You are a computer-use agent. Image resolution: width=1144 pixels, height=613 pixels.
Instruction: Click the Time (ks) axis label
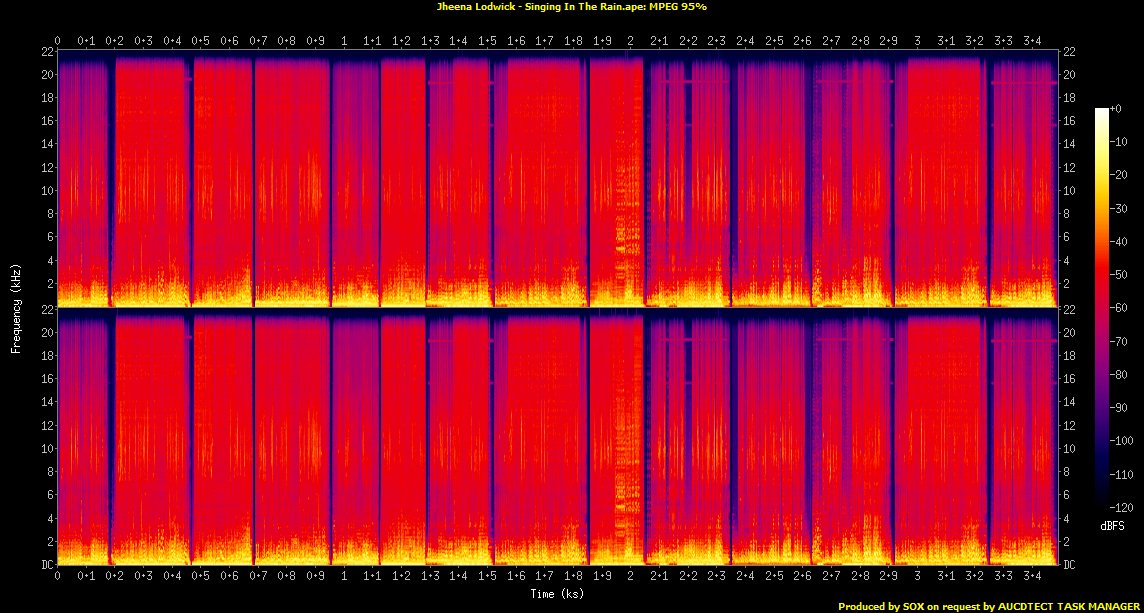(x=558, y=594)
